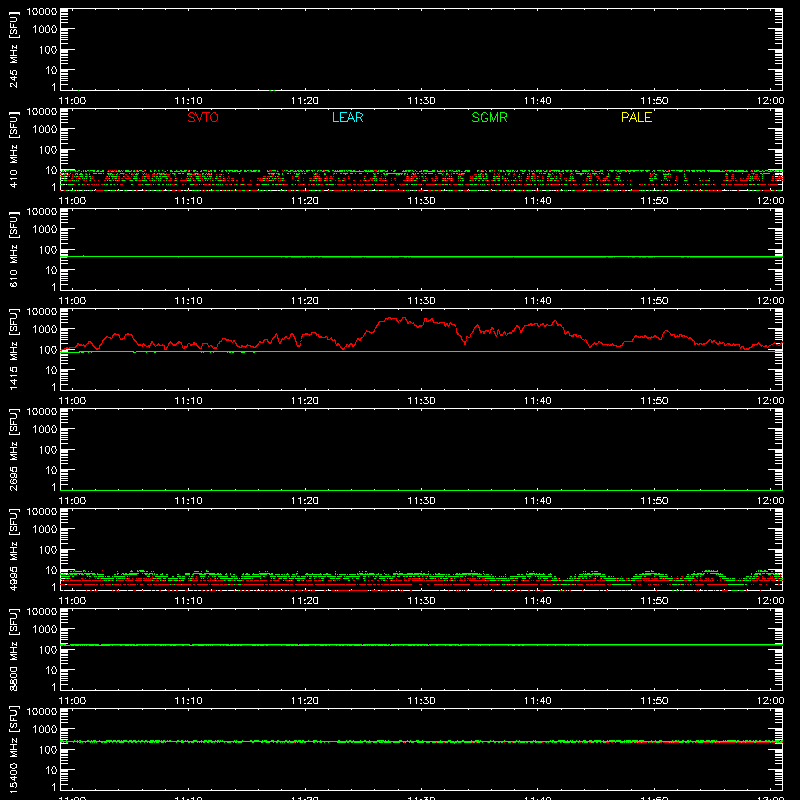
Task: Click the 1000 y-axis label of the 8800 MHz panel
Action: point(45,630)
